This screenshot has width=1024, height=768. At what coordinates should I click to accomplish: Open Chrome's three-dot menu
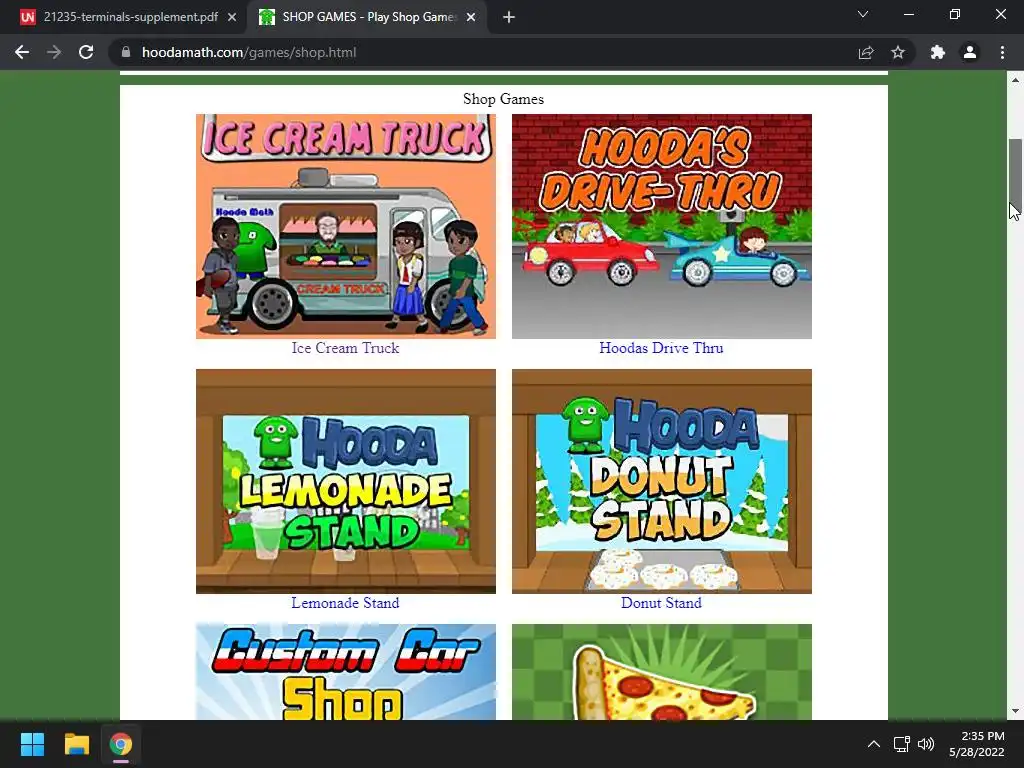[x=1002, y=52]
